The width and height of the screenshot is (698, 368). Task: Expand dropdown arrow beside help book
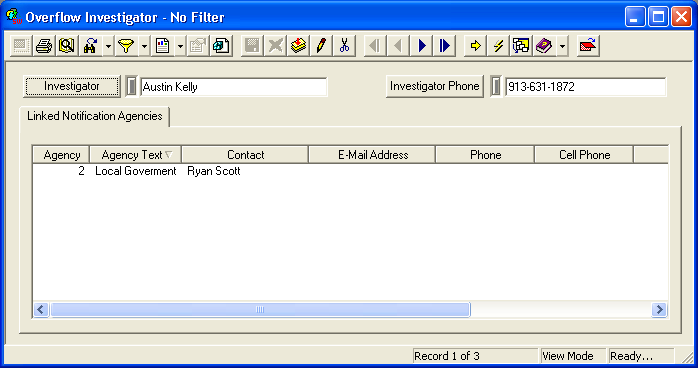click(563, 45)
